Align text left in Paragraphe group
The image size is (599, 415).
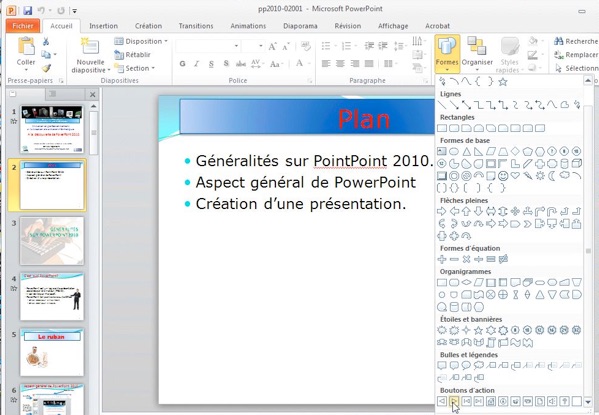(326, 63)
